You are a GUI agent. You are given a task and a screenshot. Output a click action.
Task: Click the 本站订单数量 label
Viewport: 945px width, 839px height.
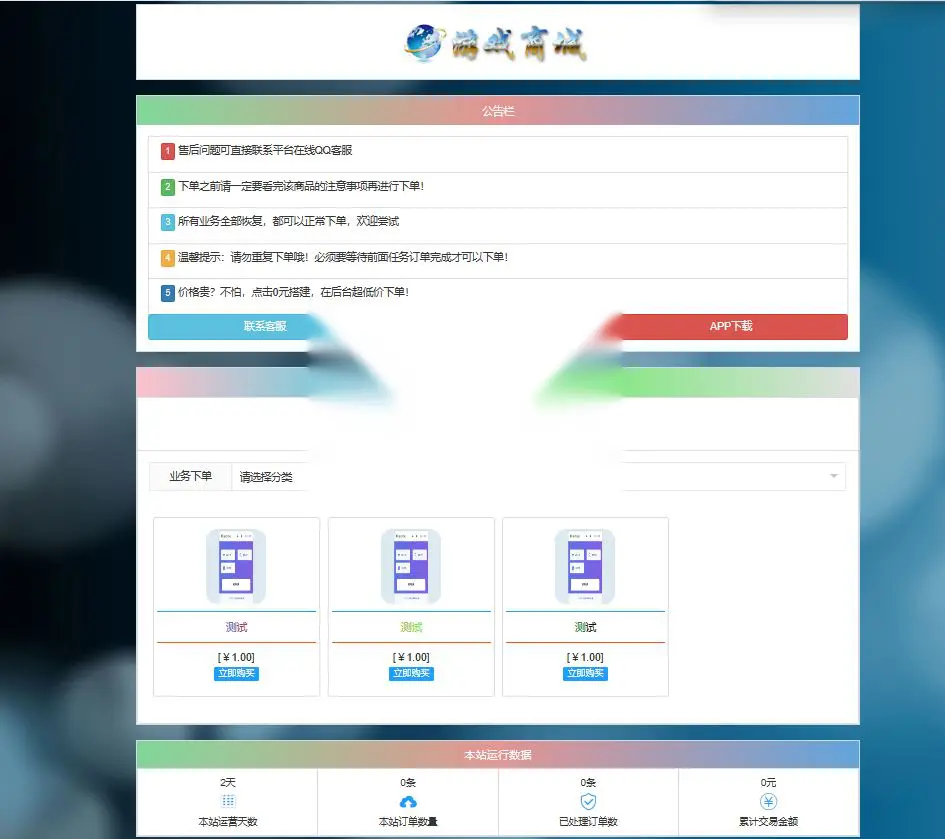[x=408, y=822]
